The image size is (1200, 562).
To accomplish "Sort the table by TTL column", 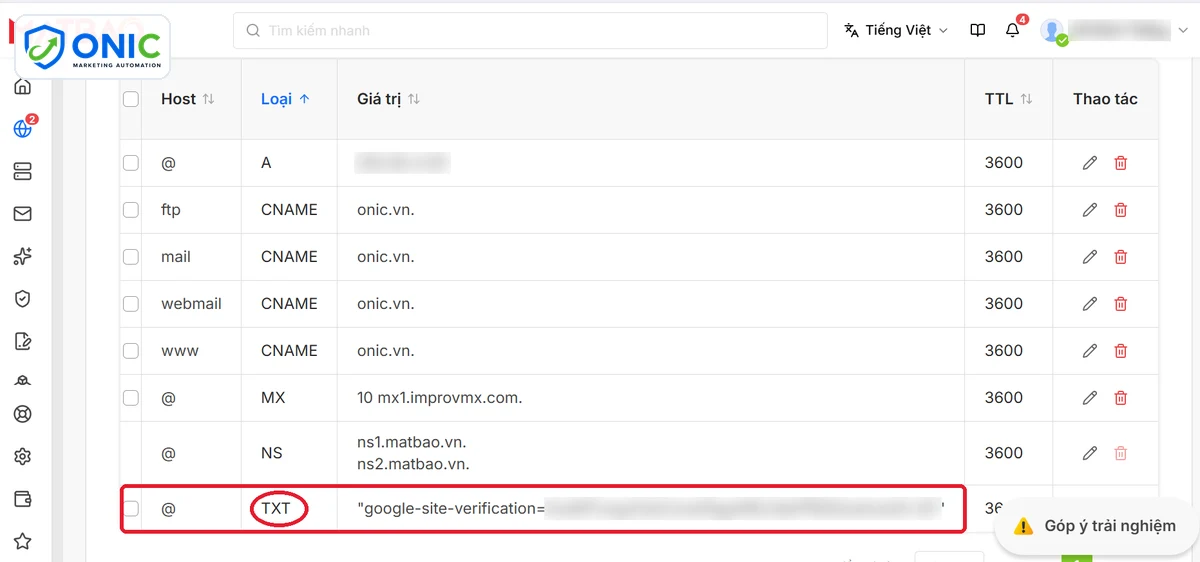I will pos(1008,99).
